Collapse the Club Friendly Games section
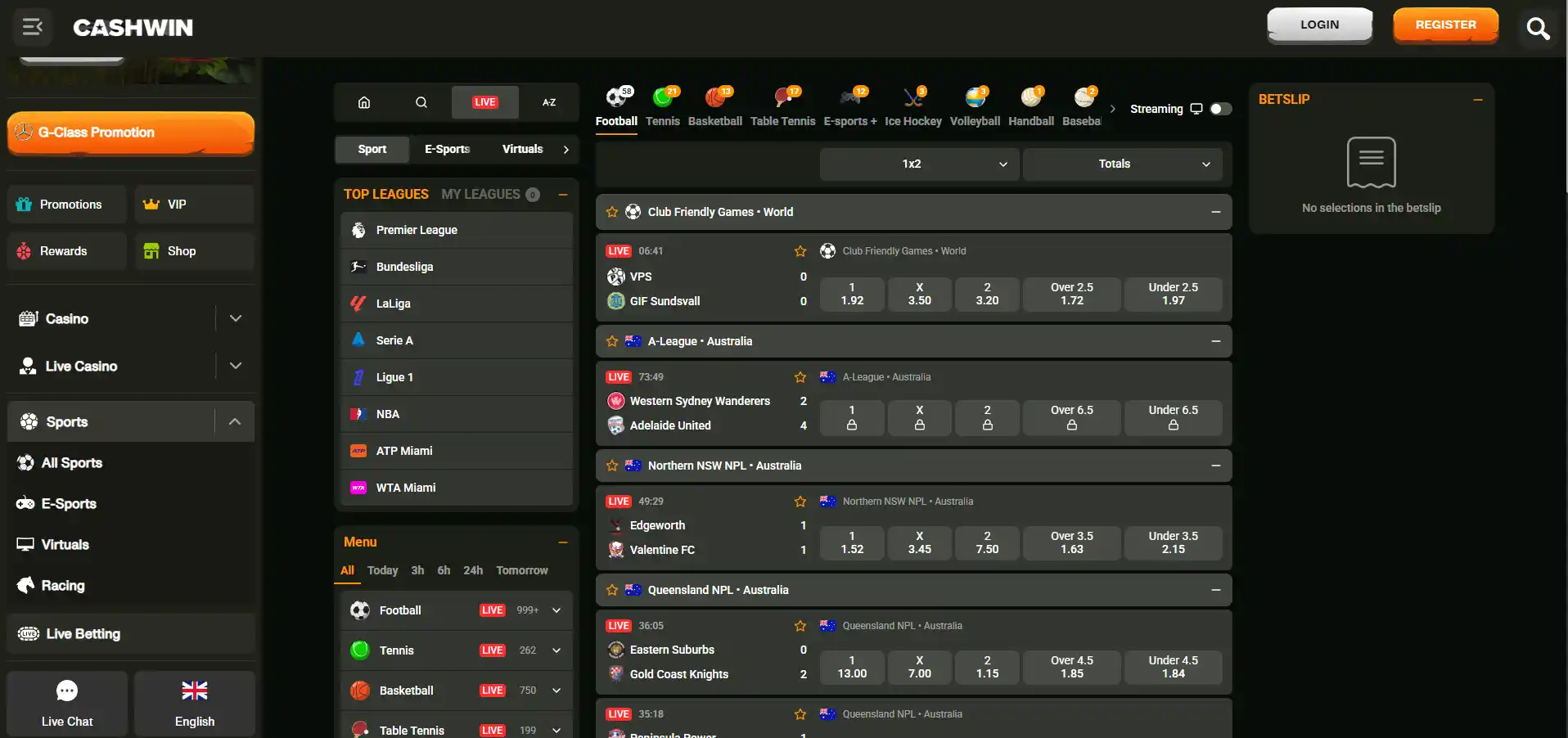Image resolution: width=1568 pixels, height=738 pixels. click(1216, 212)
